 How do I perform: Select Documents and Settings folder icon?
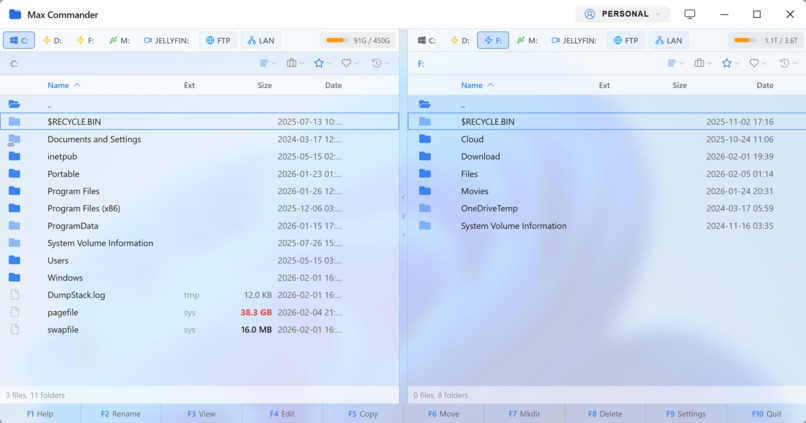coord(14,139)
